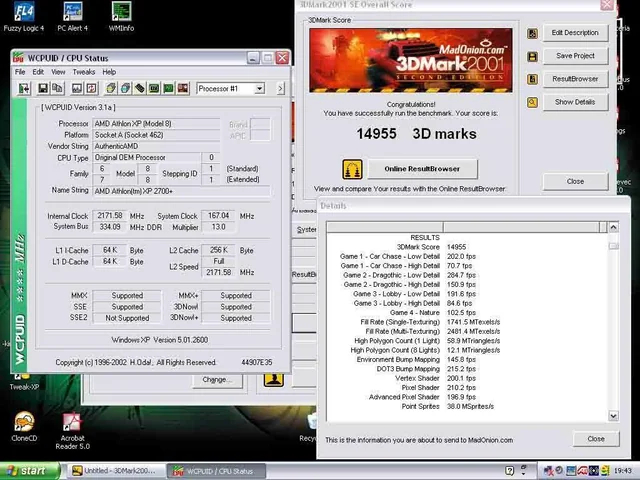Click the bright green PCI icon in WCPUID toolbar
The width and height of the screenshot is (640, 480).
pos(168,89)
